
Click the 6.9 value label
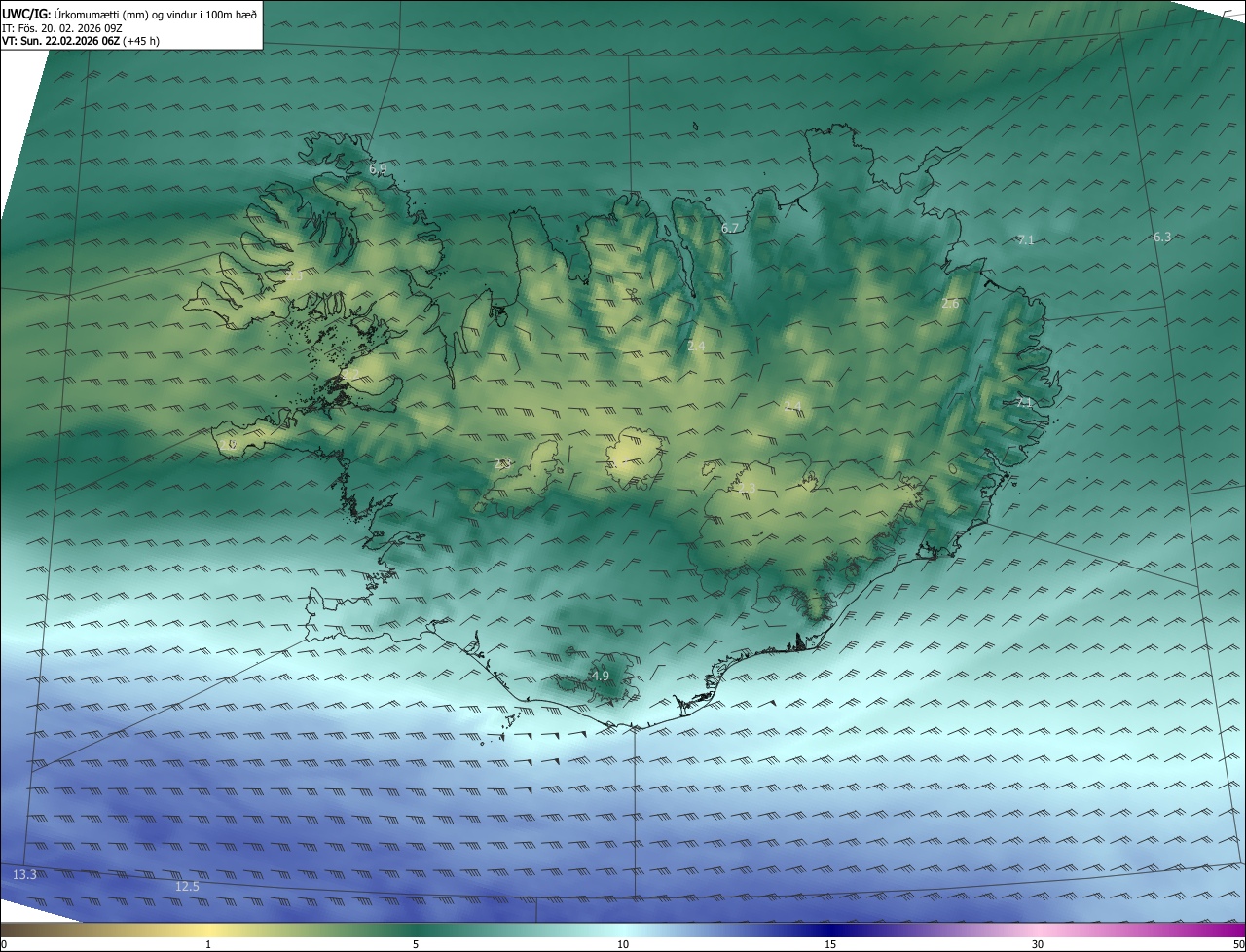pyautogui.click(x=378, y=169)
